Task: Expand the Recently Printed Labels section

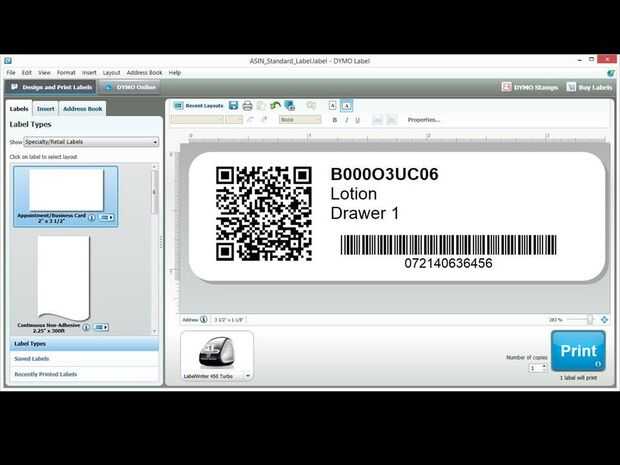Action: pyautogui.click(x=84, y=374)
